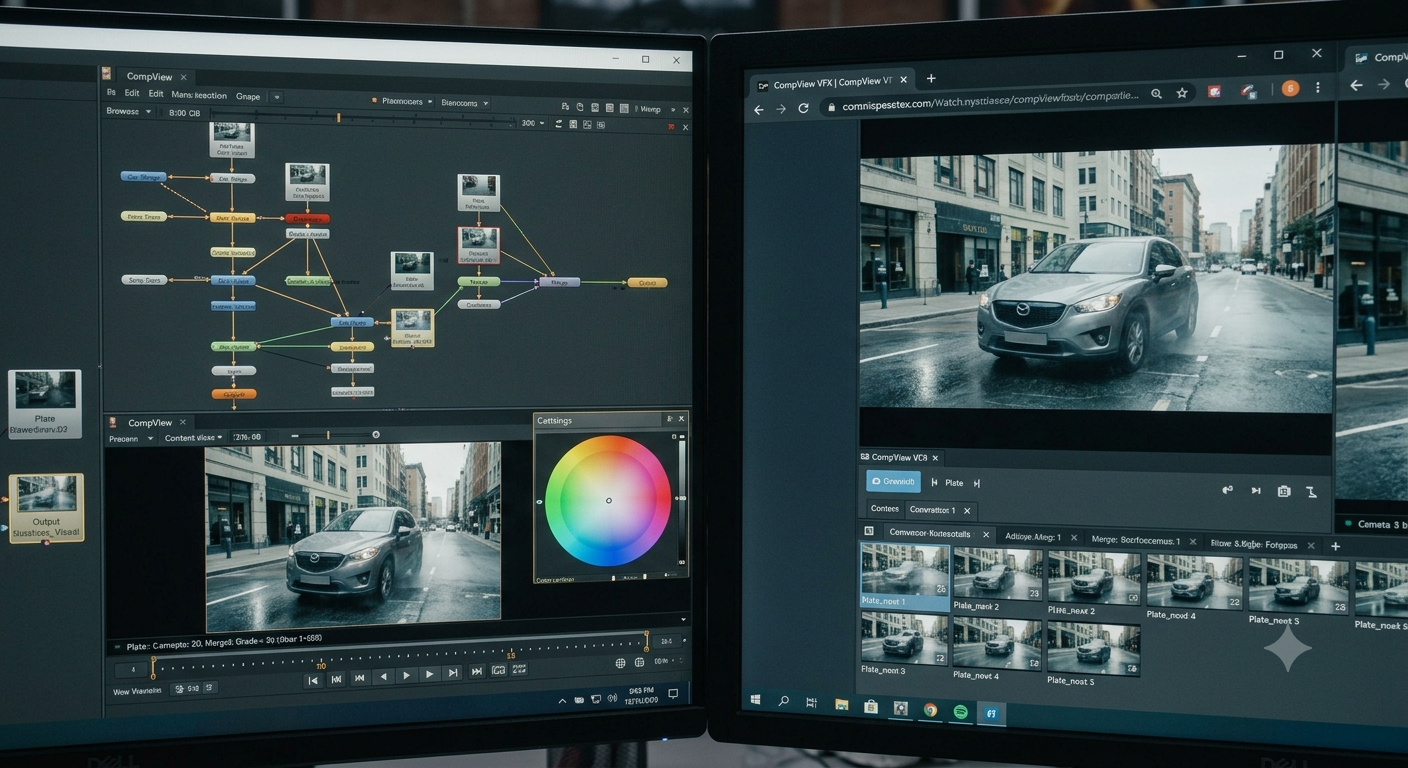This screenshot has height=768, width=1408.
Task: Click the camera snapshot icon in web toolbar
Action: [1284, 491]
